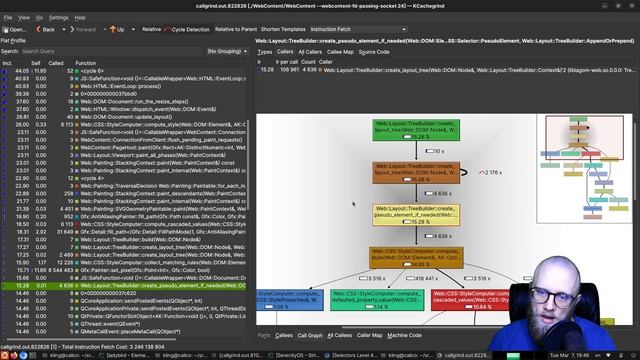Open the Help menu
The width and height of the screenshot is (640, 360).
point(80,18)
